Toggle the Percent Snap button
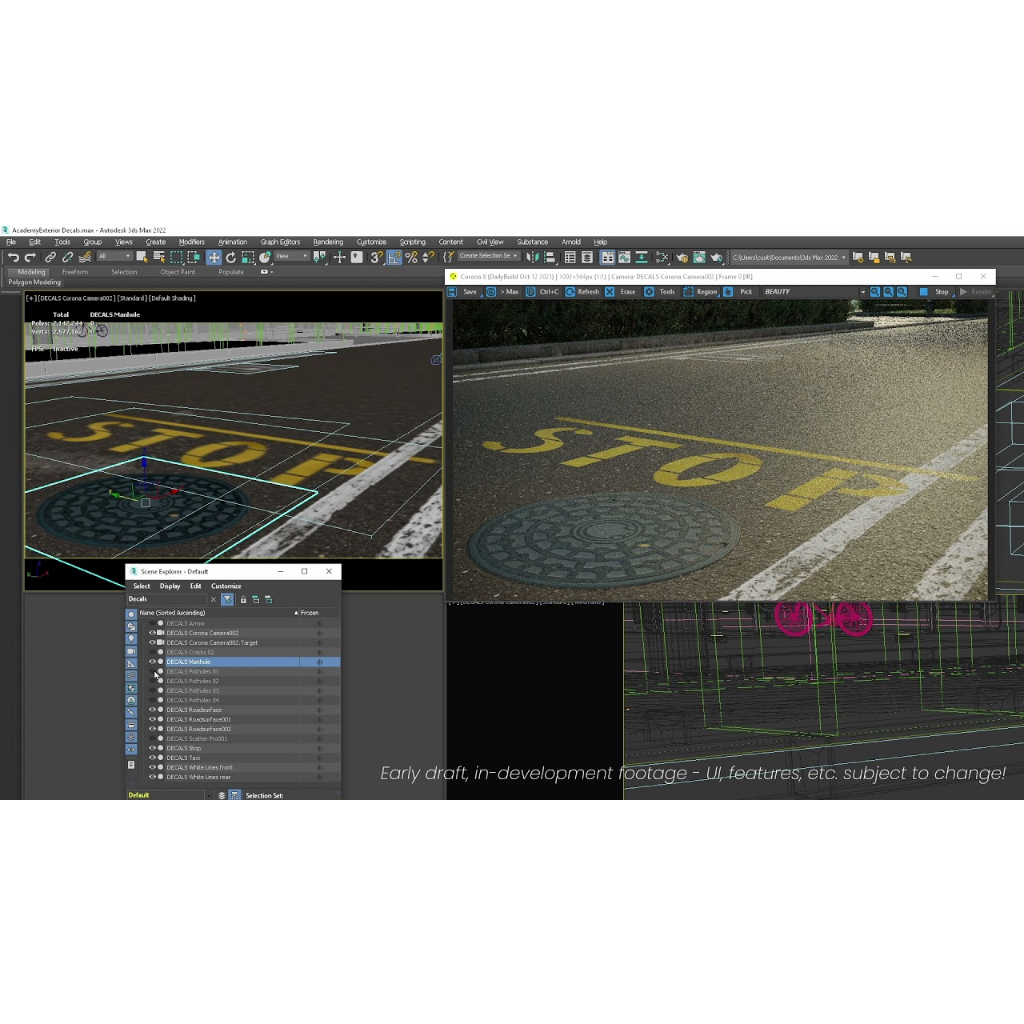 (x=411, y=257)
